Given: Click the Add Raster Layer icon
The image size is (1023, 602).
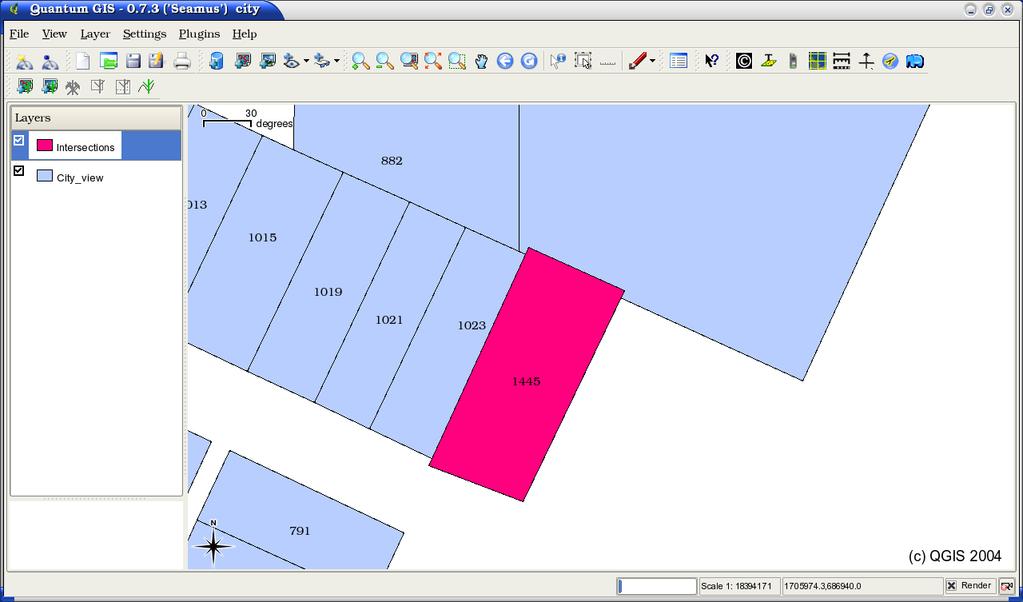Looking at the screenshot, I should click(x=267, y=61).
